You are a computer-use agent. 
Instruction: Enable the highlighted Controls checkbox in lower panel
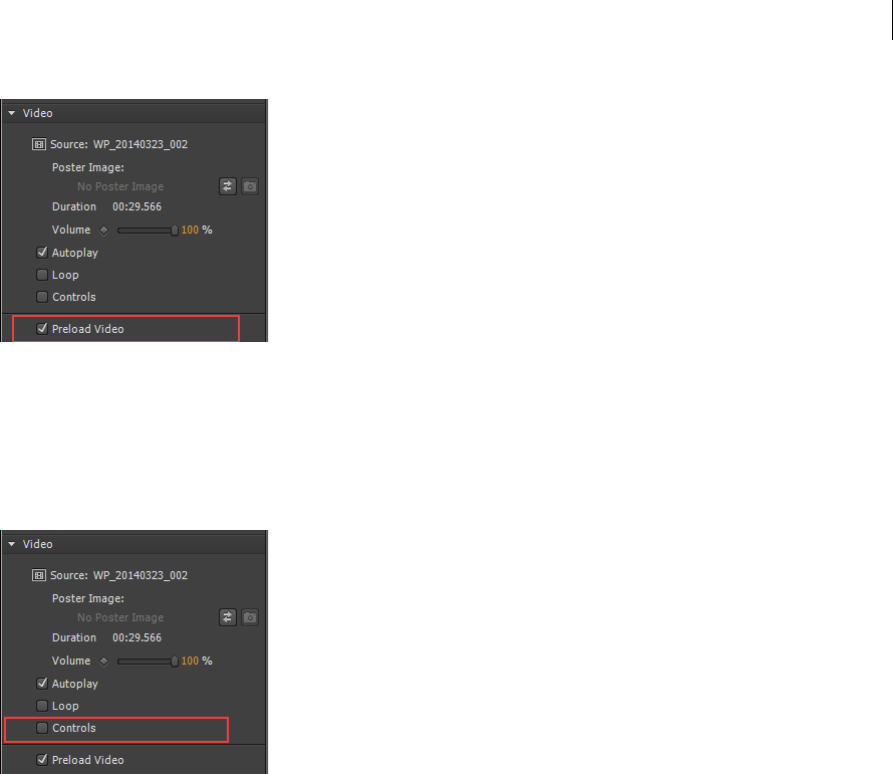[x=42, y=728]
